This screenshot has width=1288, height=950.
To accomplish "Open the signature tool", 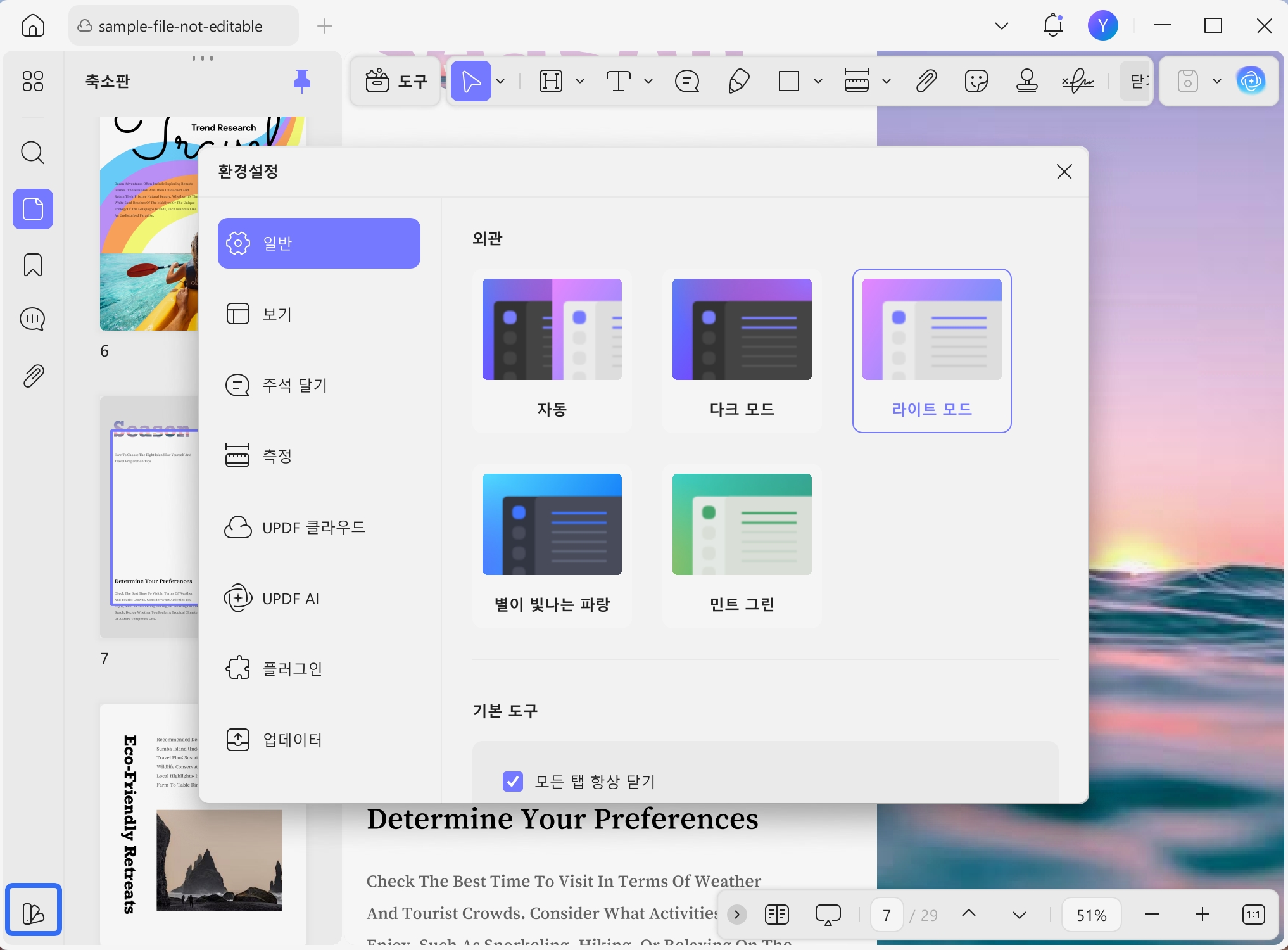I will pos(1077,81).
